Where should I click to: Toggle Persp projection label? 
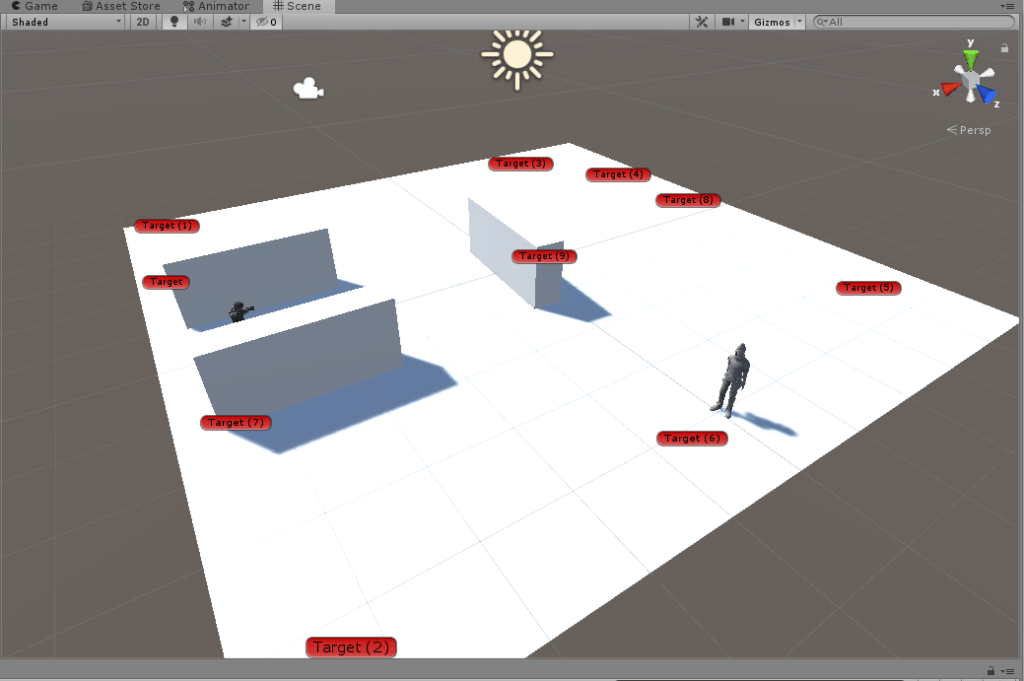pyautogui.click(x=968, y=130)
